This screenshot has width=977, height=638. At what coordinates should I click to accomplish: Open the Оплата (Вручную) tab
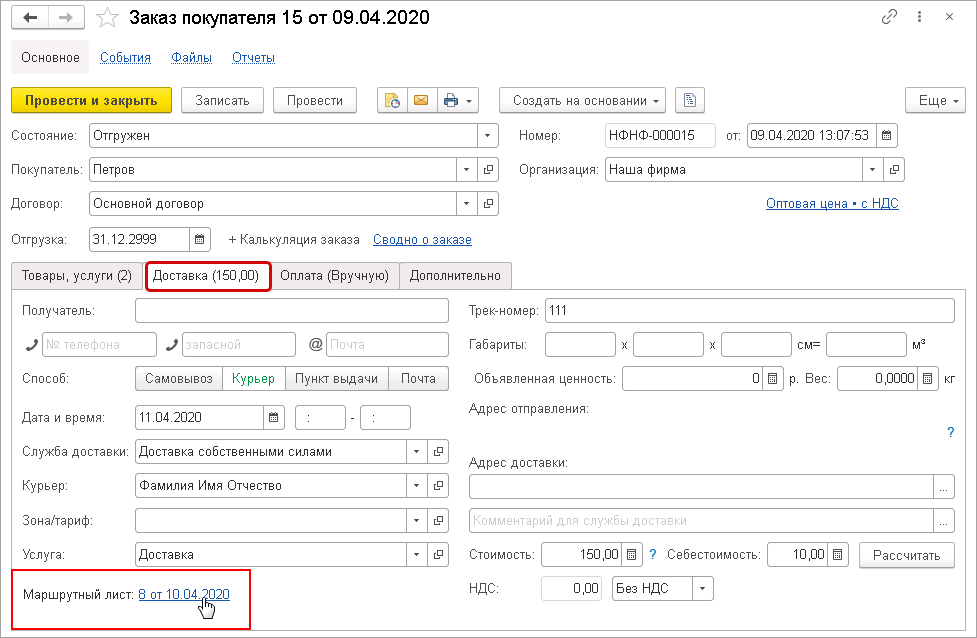coord(334,275)
